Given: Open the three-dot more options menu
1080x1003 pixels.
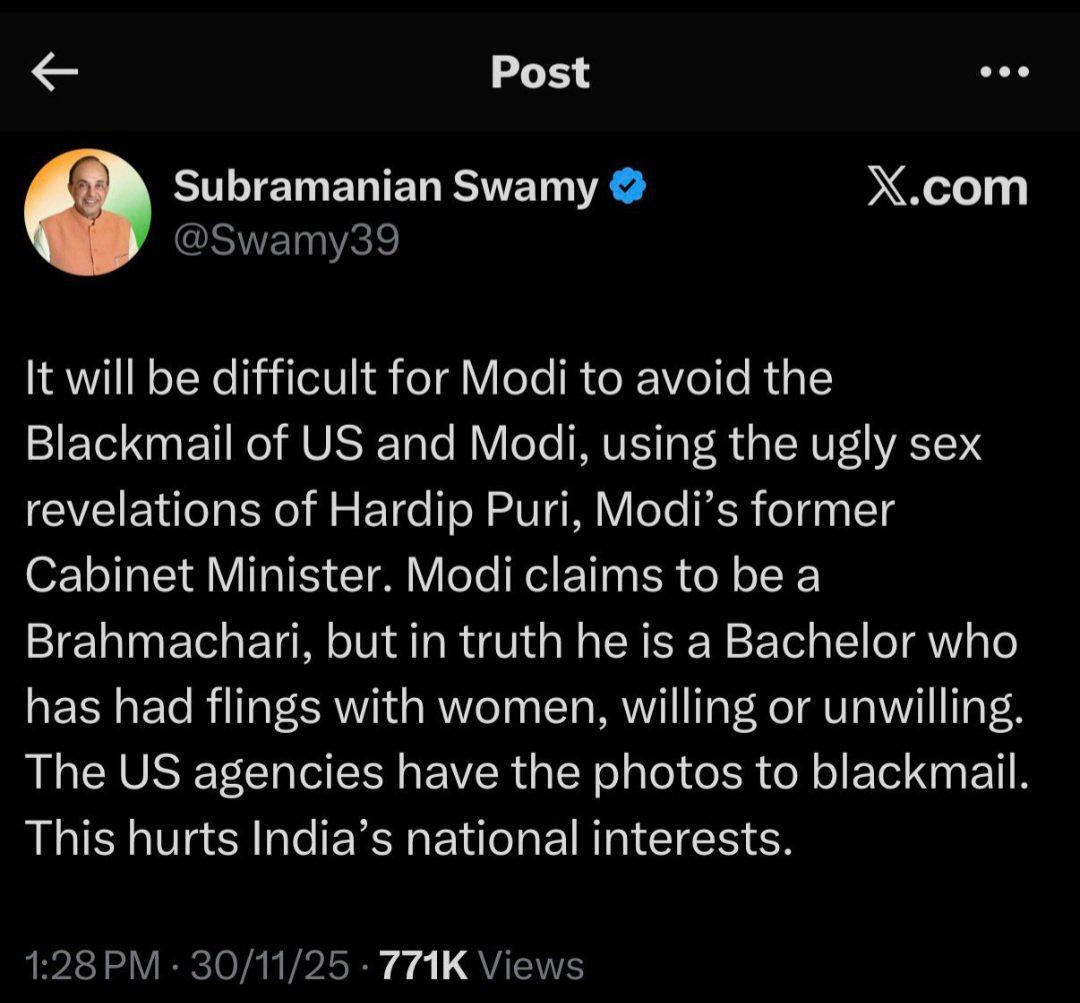Looking at the screenshot, I should [x=1005, y=71].
